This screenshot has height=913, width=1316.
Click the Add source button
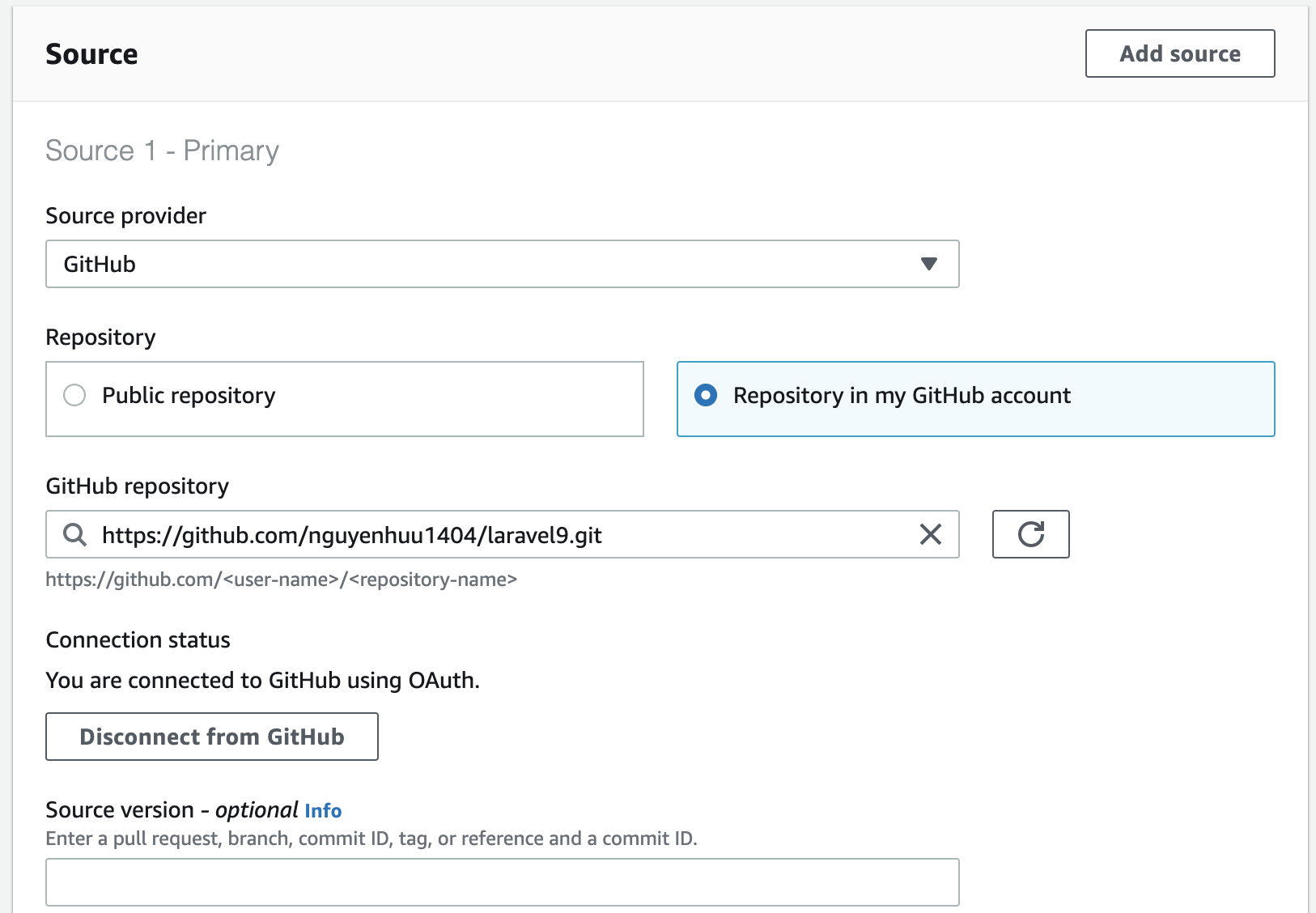[1179, 53]
